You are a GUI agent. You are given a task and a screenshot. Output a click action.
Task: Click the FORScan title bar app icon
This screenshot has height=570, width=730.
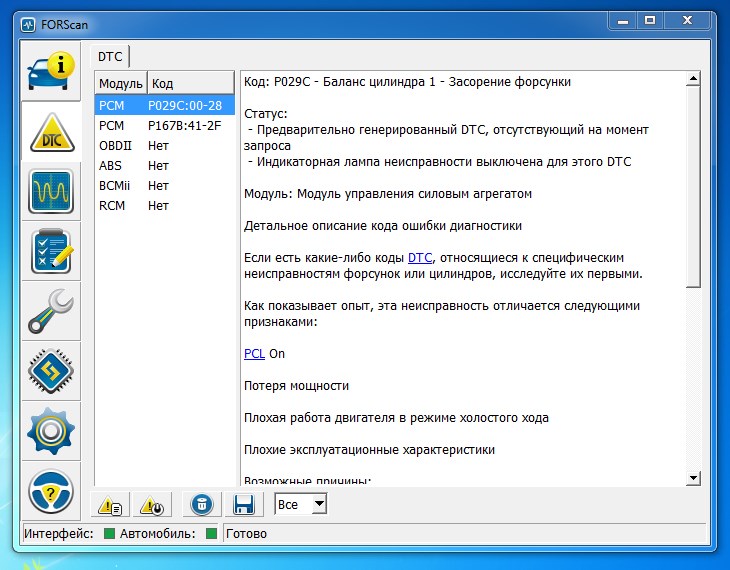tap(28, 25)
